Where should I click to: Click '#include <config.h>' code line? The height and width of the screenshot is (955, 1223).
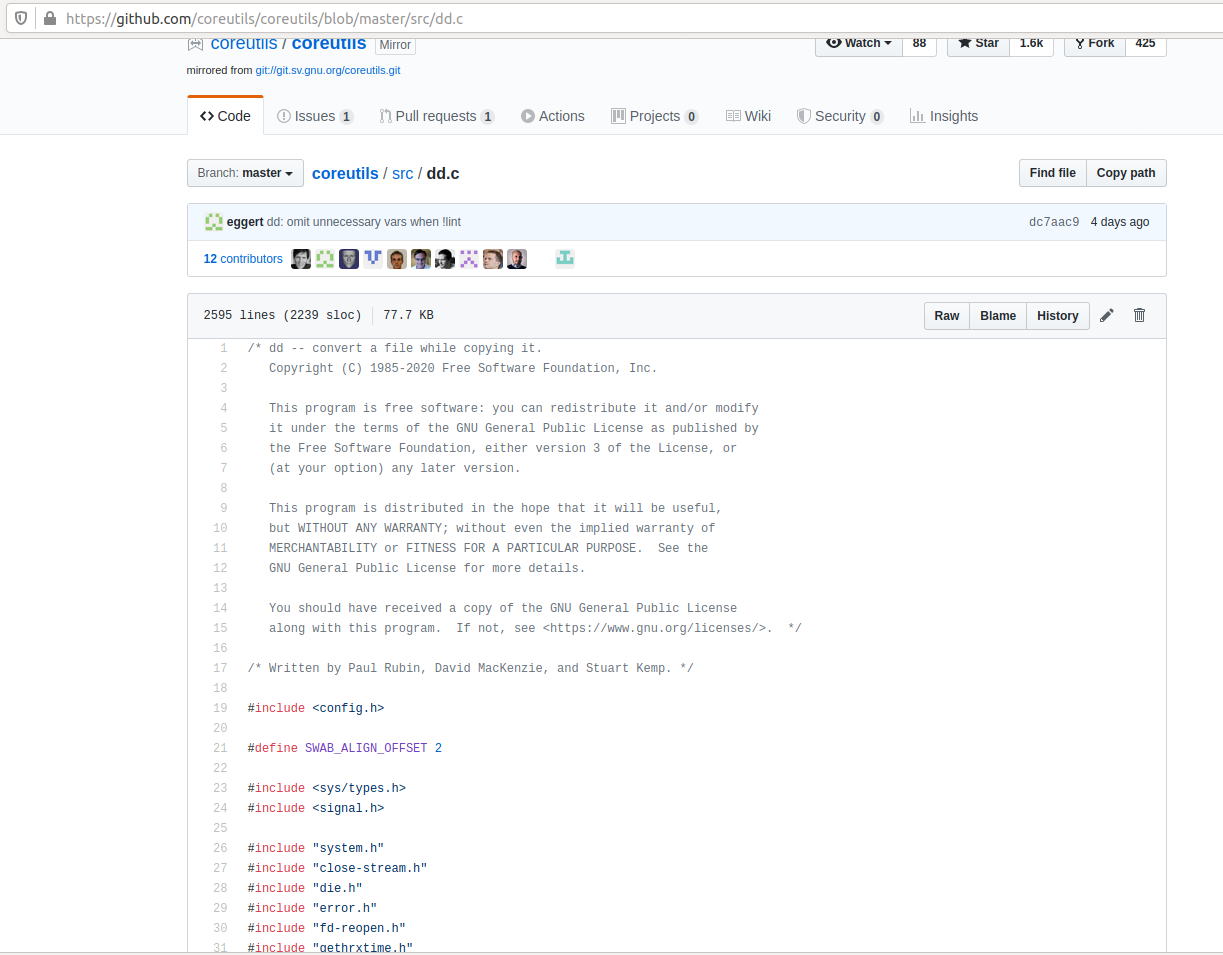pos(316,708)
